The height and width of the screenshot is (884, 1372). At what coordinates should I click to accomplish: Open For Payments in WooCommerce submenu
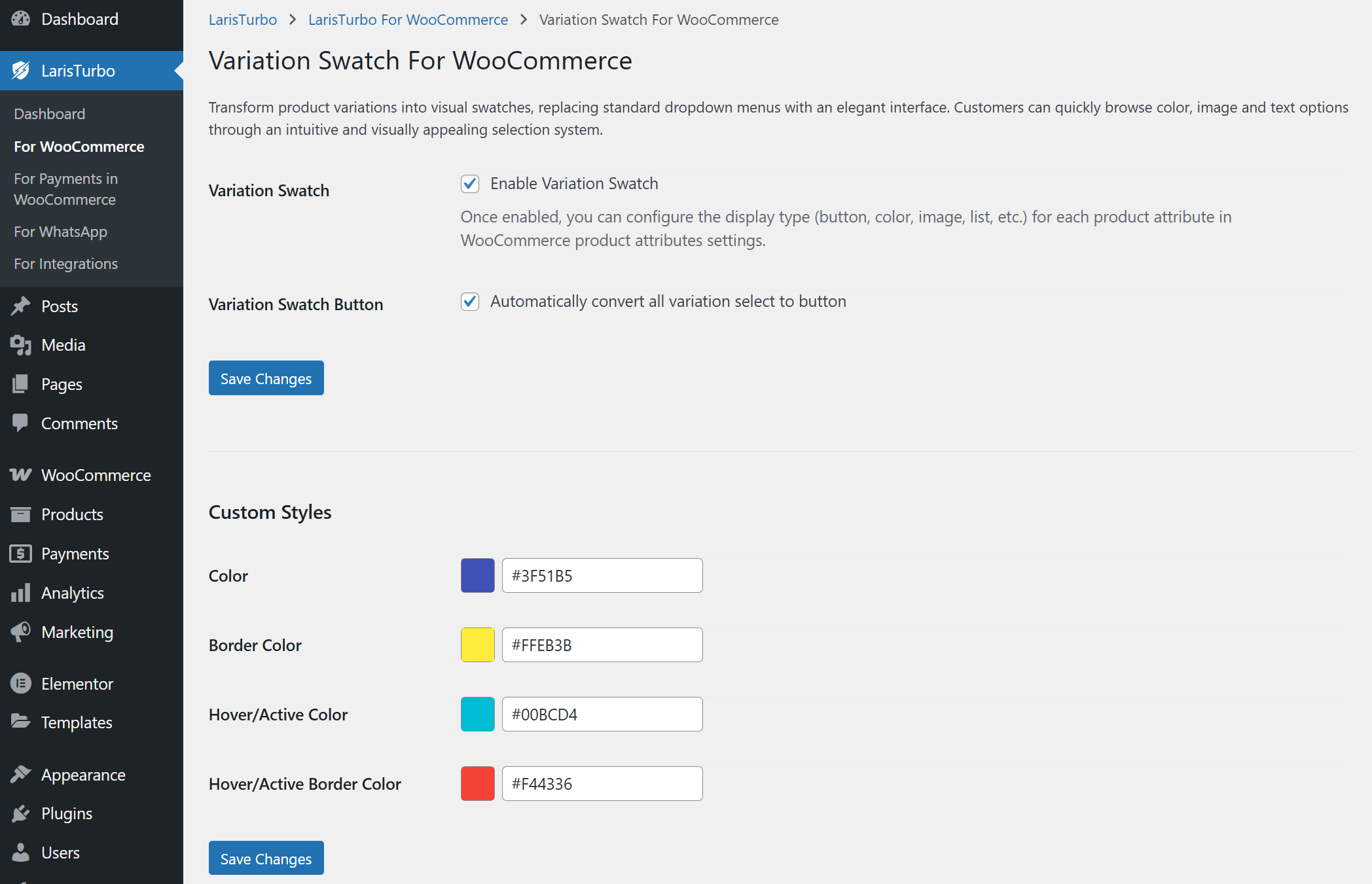(65, 189)
